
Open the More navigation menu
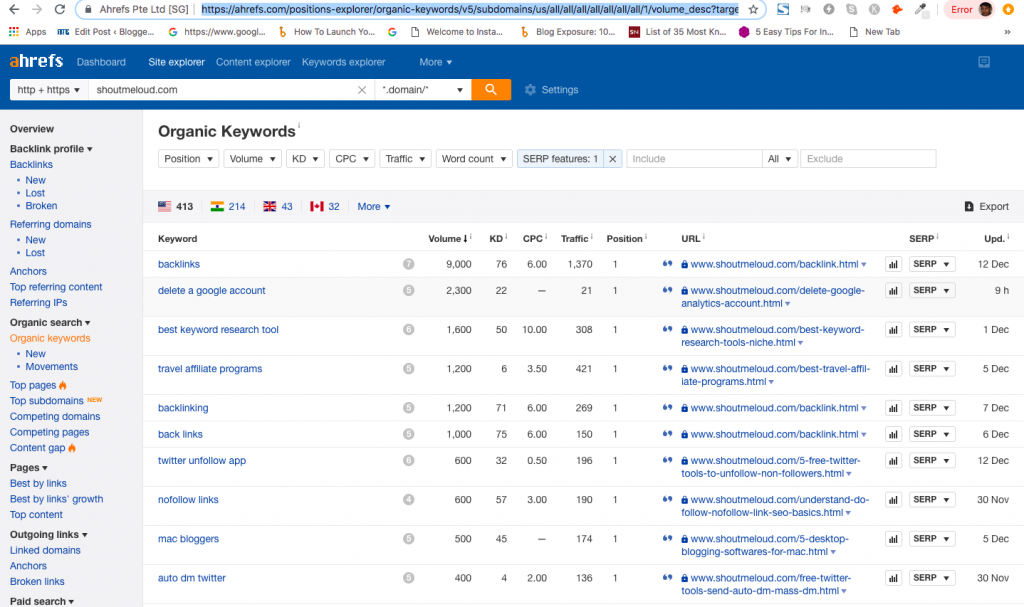(436, 62)
